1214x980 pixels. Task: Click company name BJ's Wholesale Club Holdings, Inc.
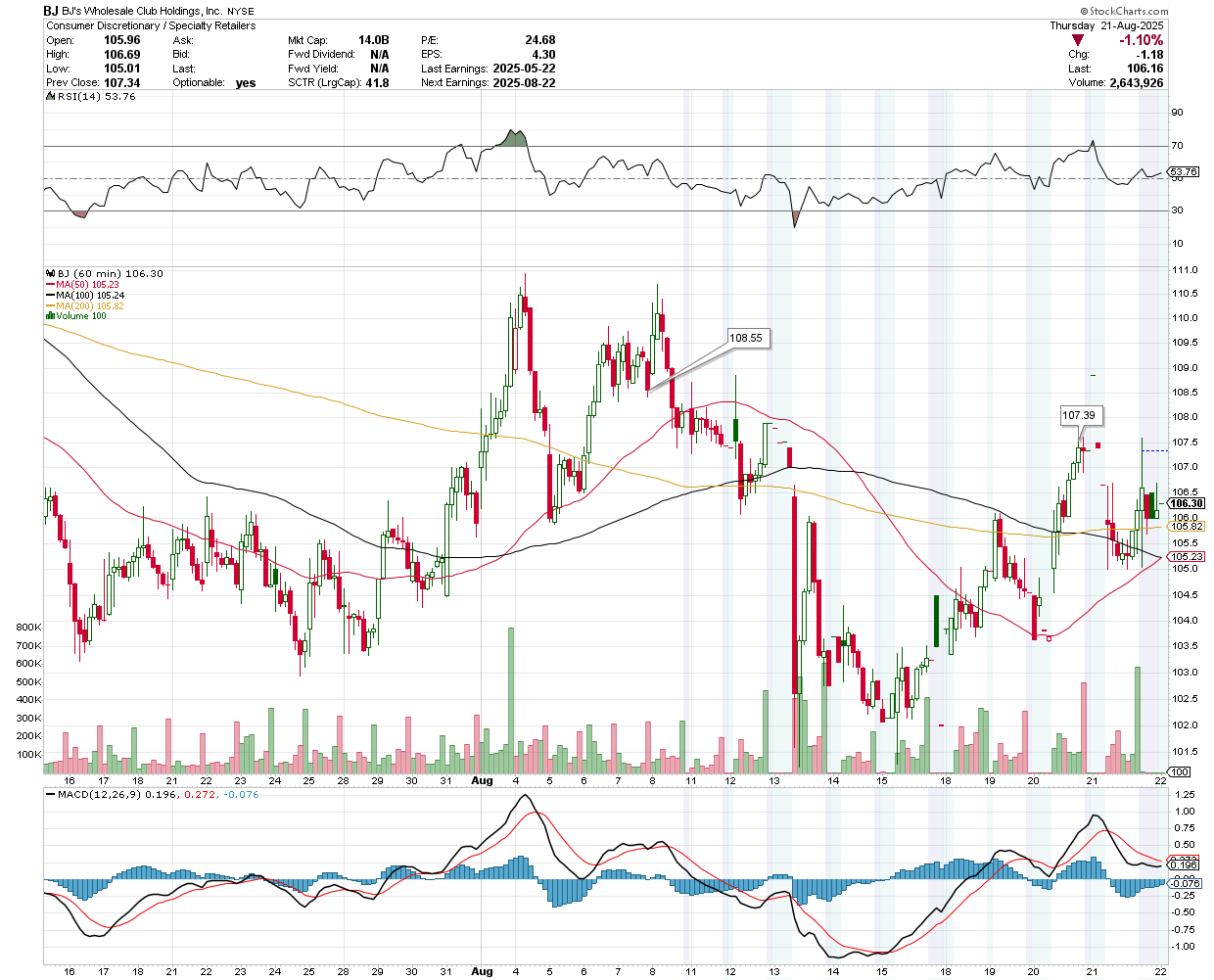(143, 12)
